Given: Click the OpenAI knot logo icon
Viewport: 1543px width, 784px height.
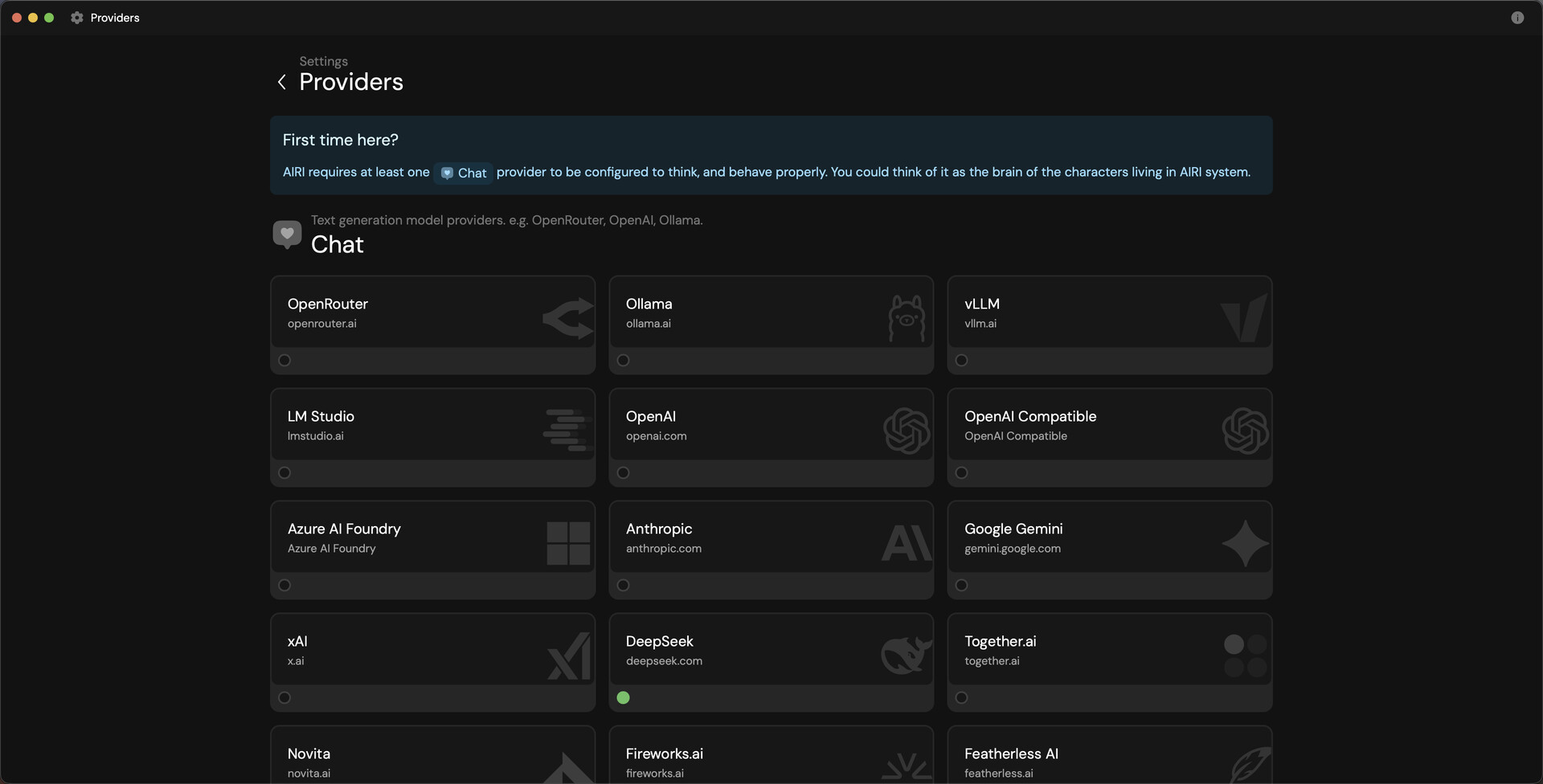Looking at the screenshot, I should pos(907,431).
